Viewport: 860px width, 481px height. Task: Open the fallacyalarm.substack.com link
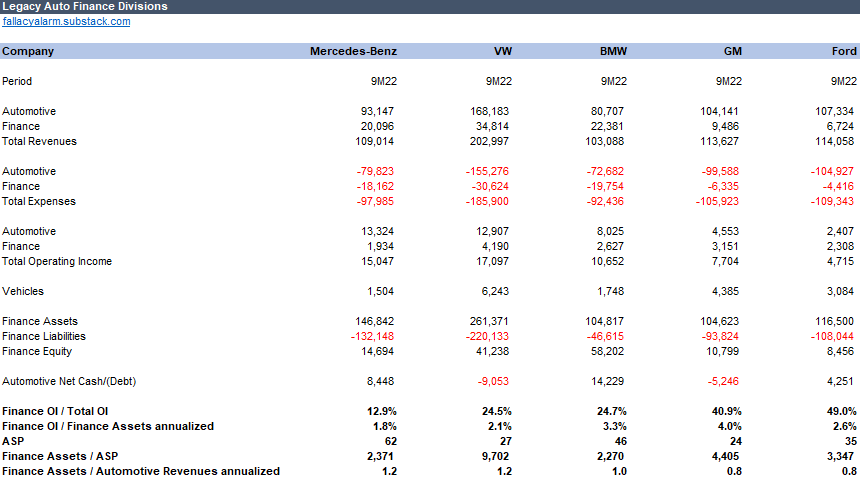[x=66, y=21]
